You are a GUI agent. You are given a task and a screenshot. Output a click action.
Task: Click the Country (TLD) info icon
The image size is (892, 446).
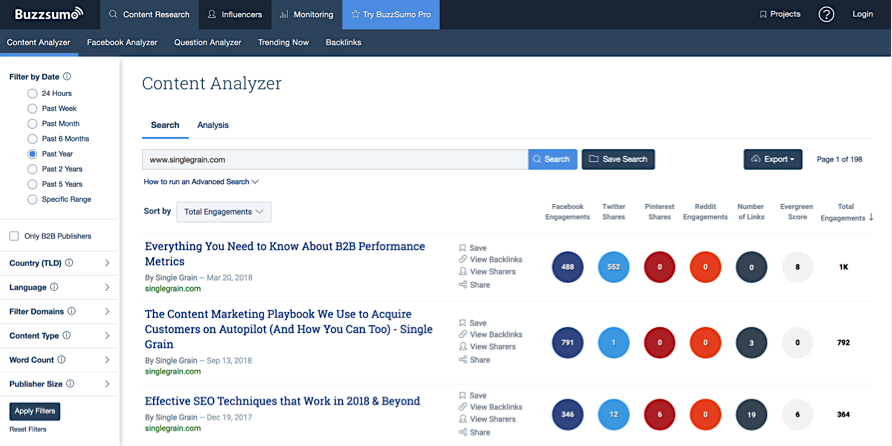69,263
